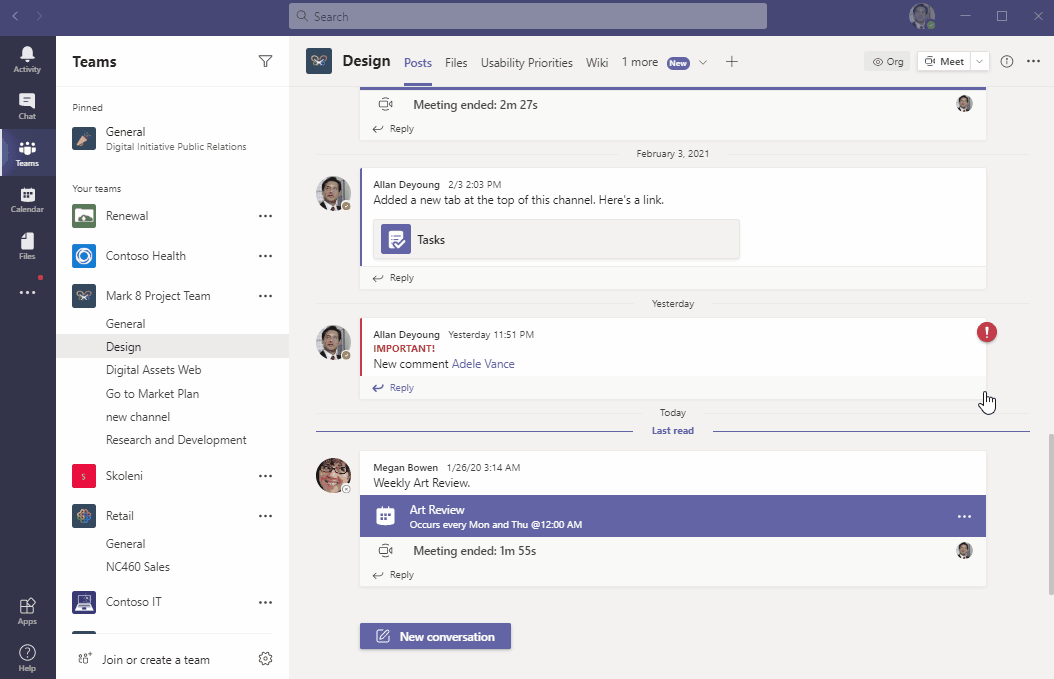Show channel info pane icon
Image resolution: width=1054 pixels, height=679 pixels.
coord(1006,61)
